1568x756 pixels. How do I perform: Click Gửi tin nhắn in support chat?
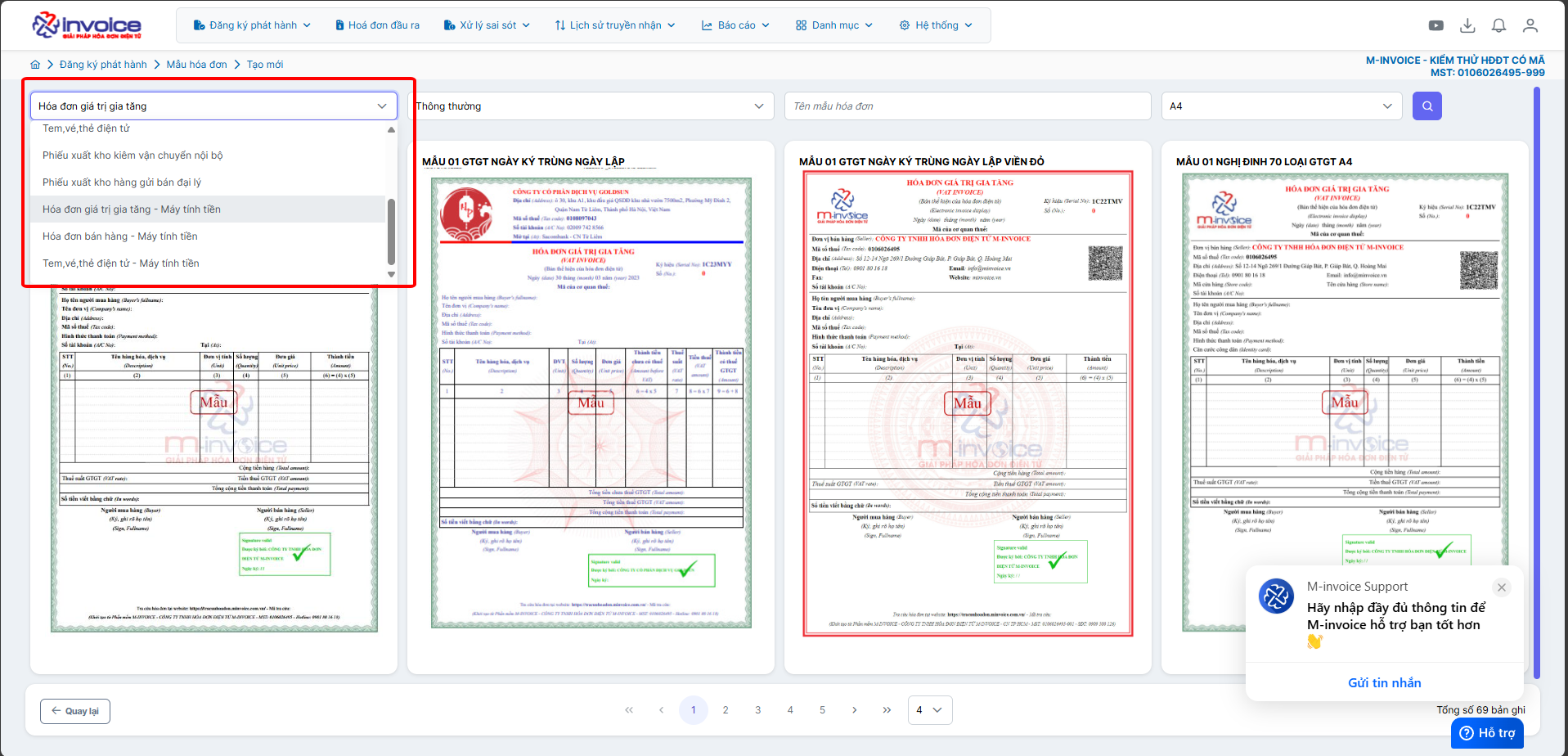coord(1384,682)
